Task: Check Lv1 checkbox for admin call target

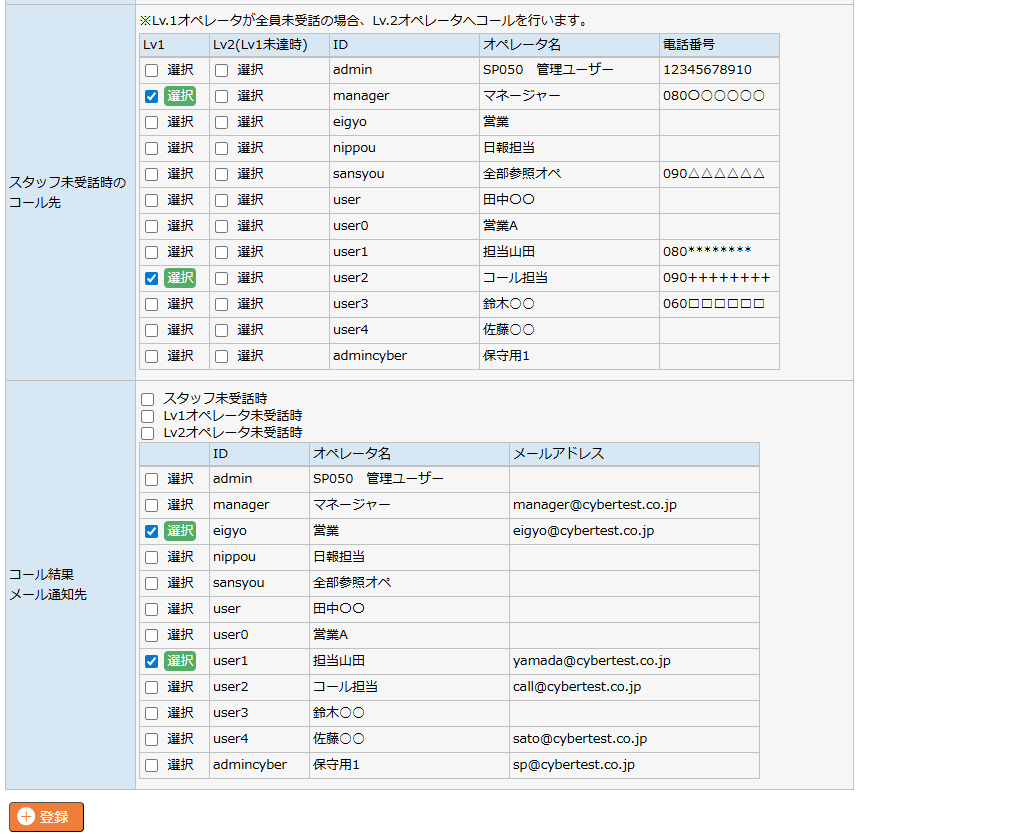Action: click(x=152, y=70)
